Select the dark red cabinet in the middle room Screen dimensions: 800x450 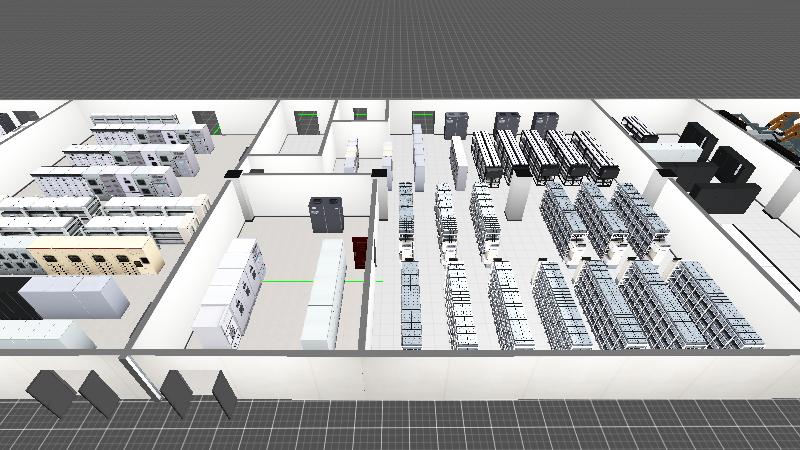pyautogui.click(x=361, y=252)
